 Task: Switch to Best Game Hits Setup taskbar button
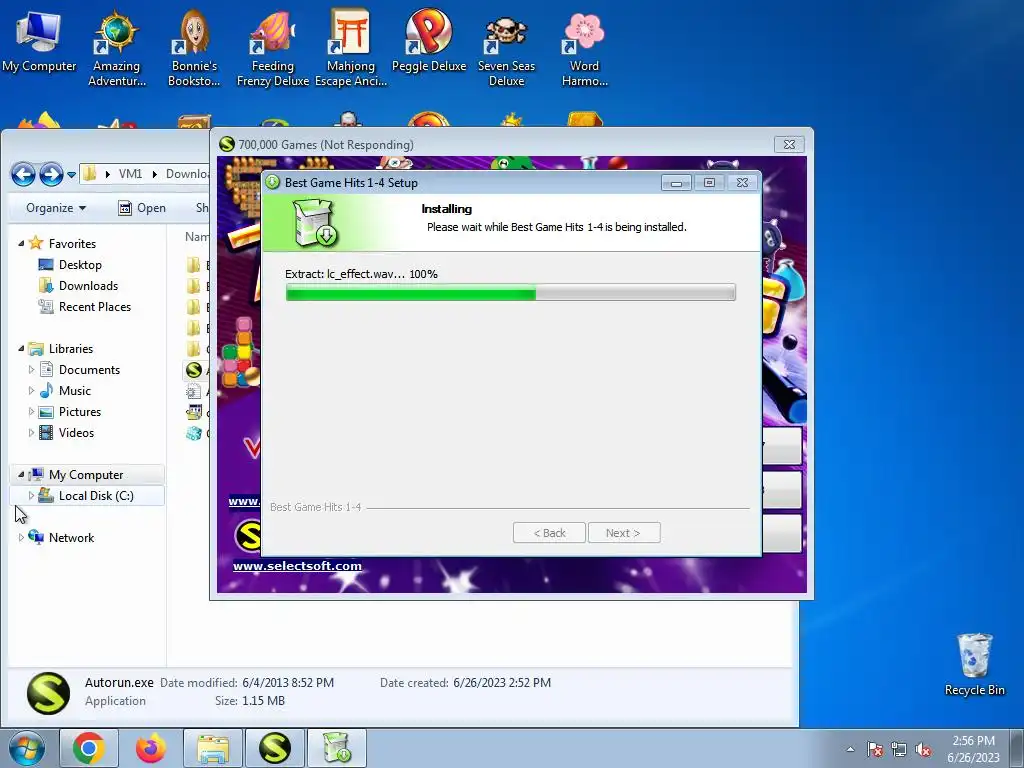tap(336, 748)
